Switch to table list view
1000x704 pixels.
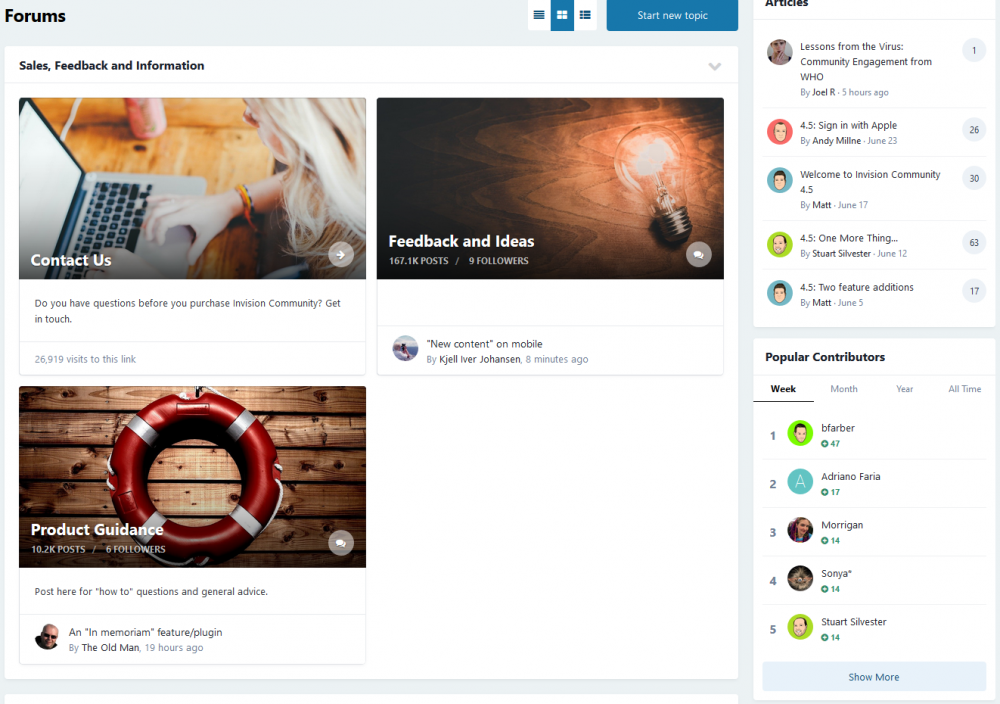[x=585, y=15]
